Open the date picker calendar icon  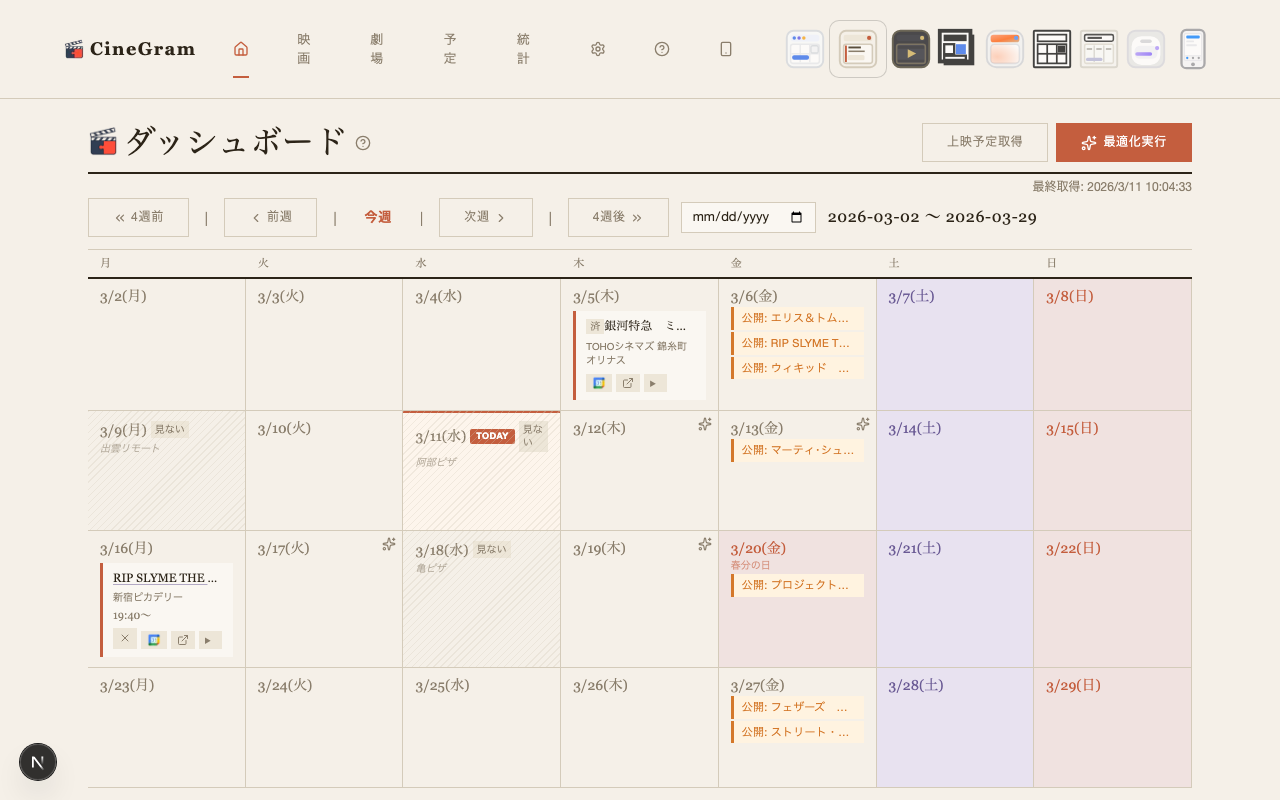[x=797, y=217]
